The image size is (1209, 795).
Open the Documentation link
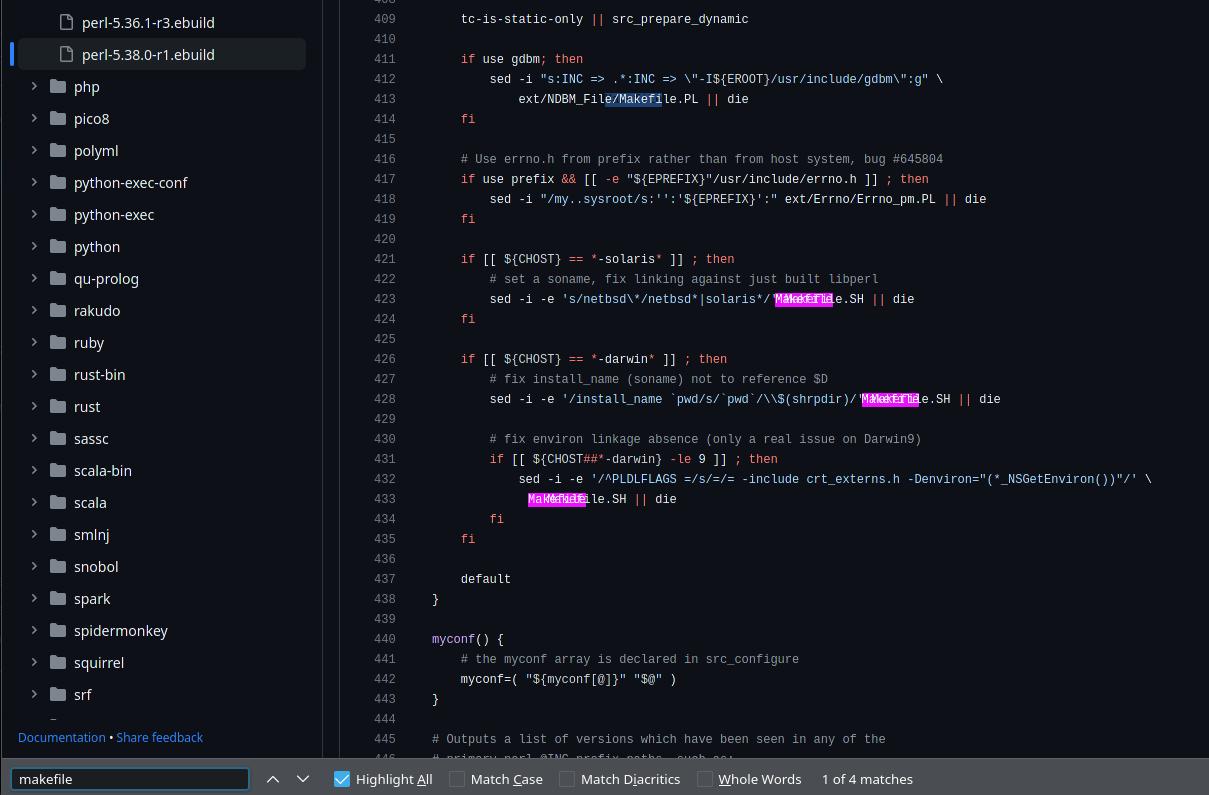pos(61,737)
